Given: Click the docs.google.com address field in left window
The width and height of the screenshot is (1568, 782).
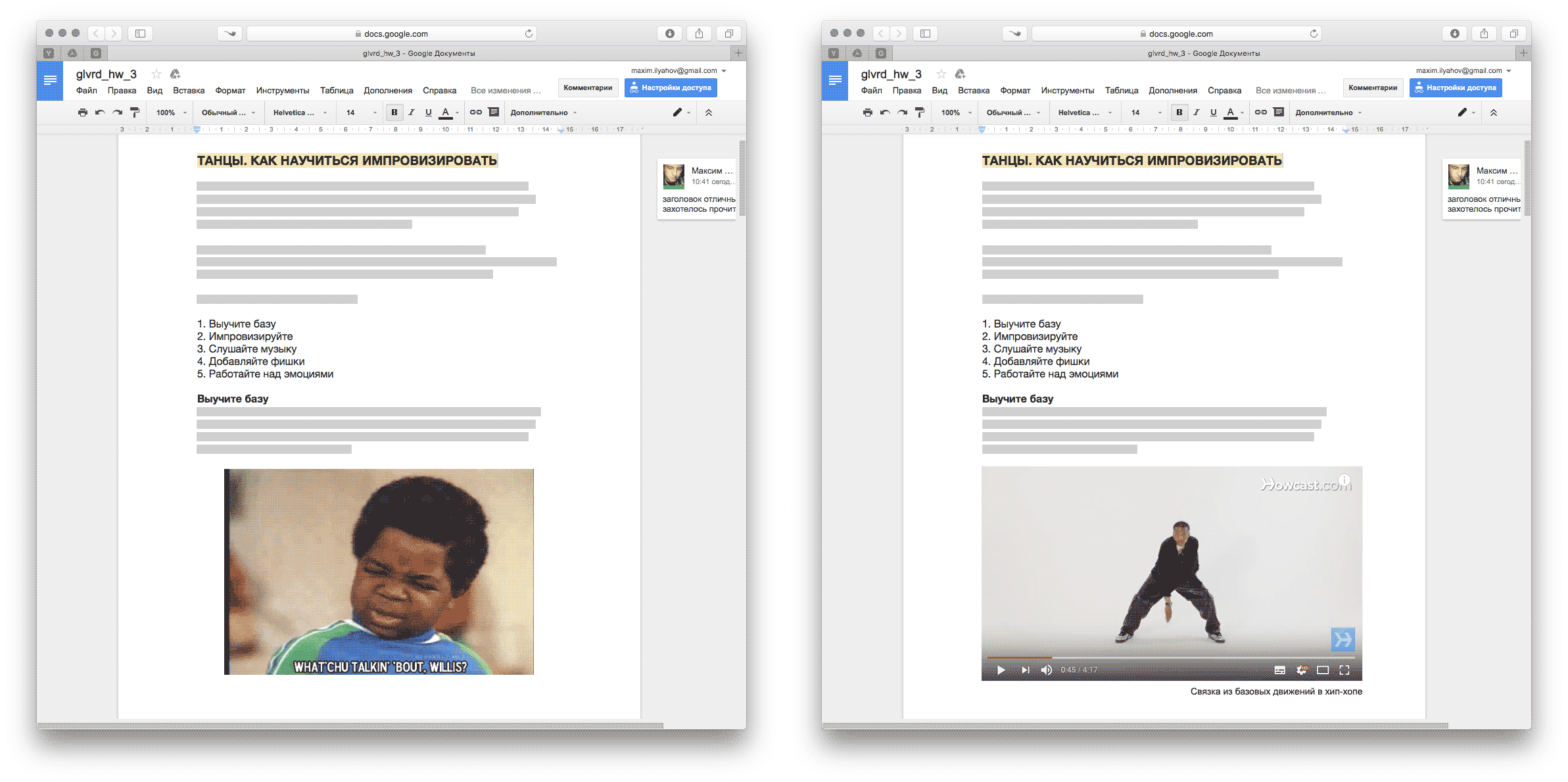Looking at the screenshot, I should pos(392,34).
